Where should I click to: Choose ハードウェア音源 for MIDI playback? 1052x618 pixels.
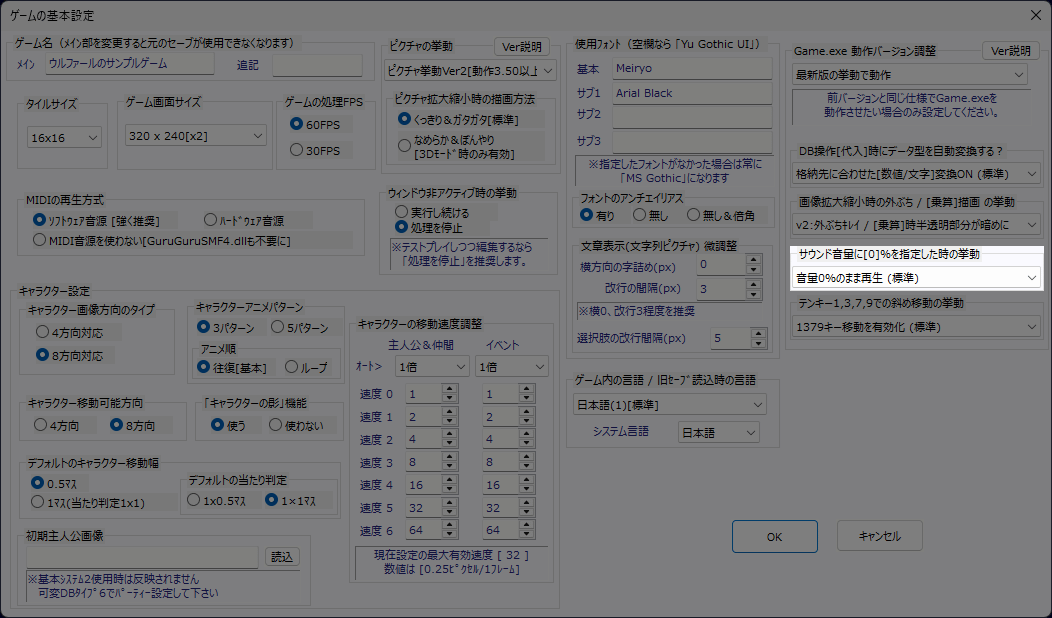210,219
